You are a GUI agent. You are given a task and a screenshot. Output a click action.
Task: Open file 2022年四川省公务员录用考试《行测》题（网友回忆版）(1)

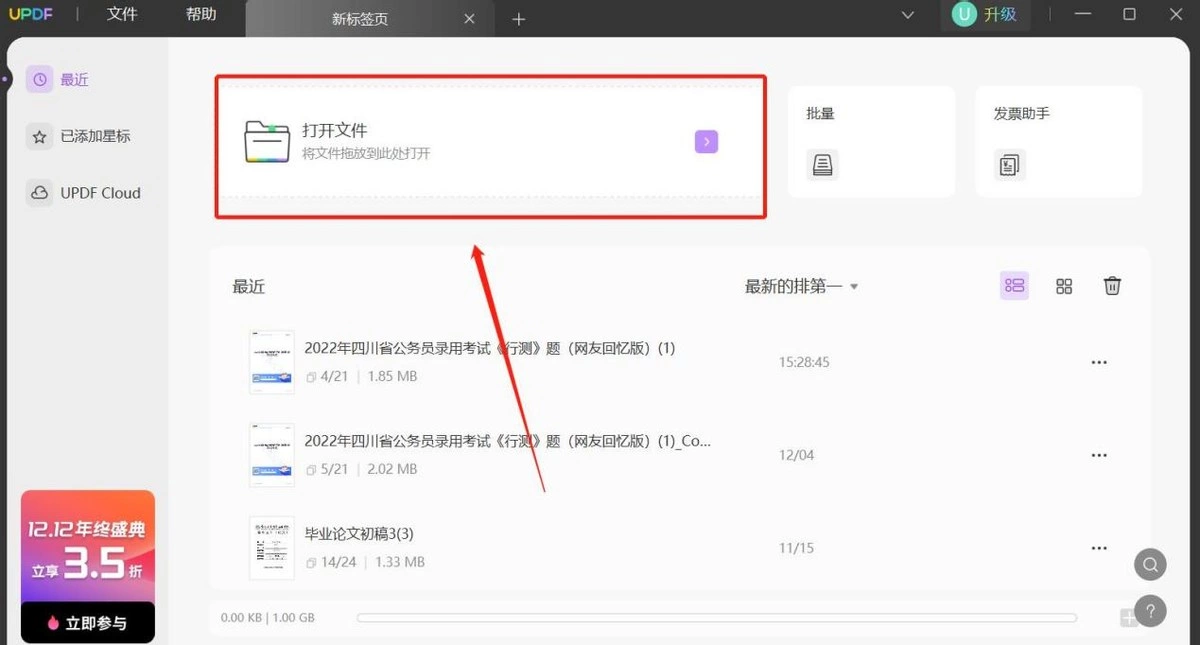click(490, 348)
